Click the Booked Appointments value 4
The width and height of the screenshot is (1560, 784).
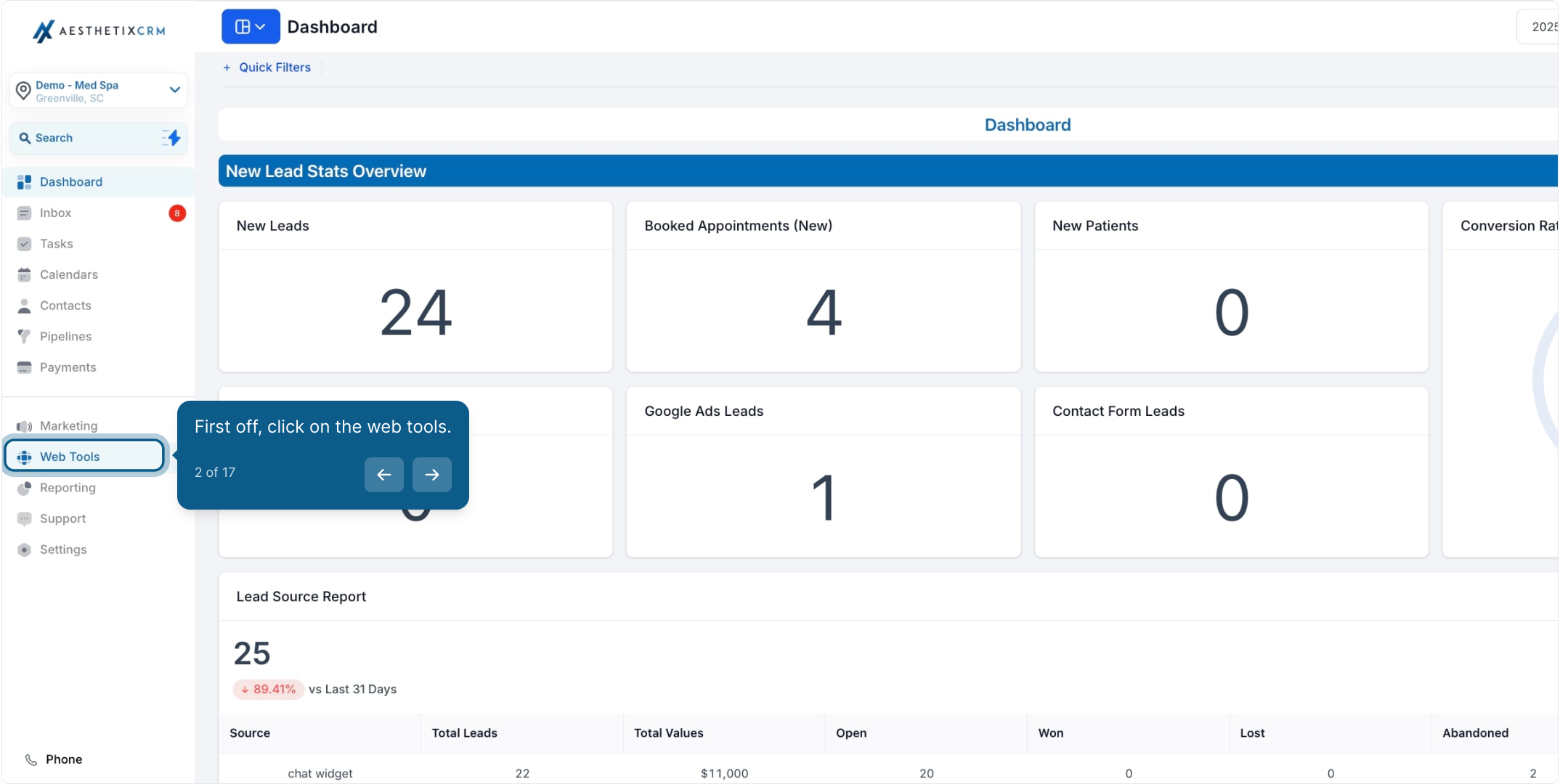point(824,312)
